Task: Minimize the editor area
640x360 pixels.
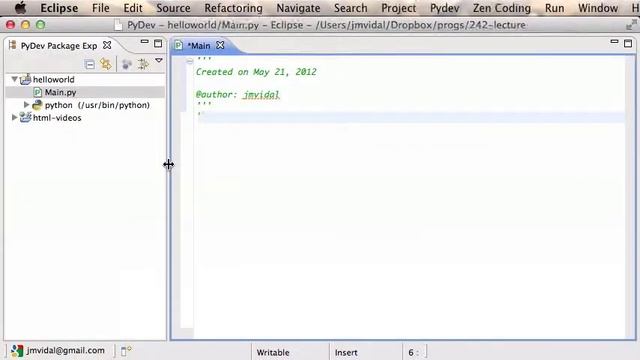Action: 614,42
